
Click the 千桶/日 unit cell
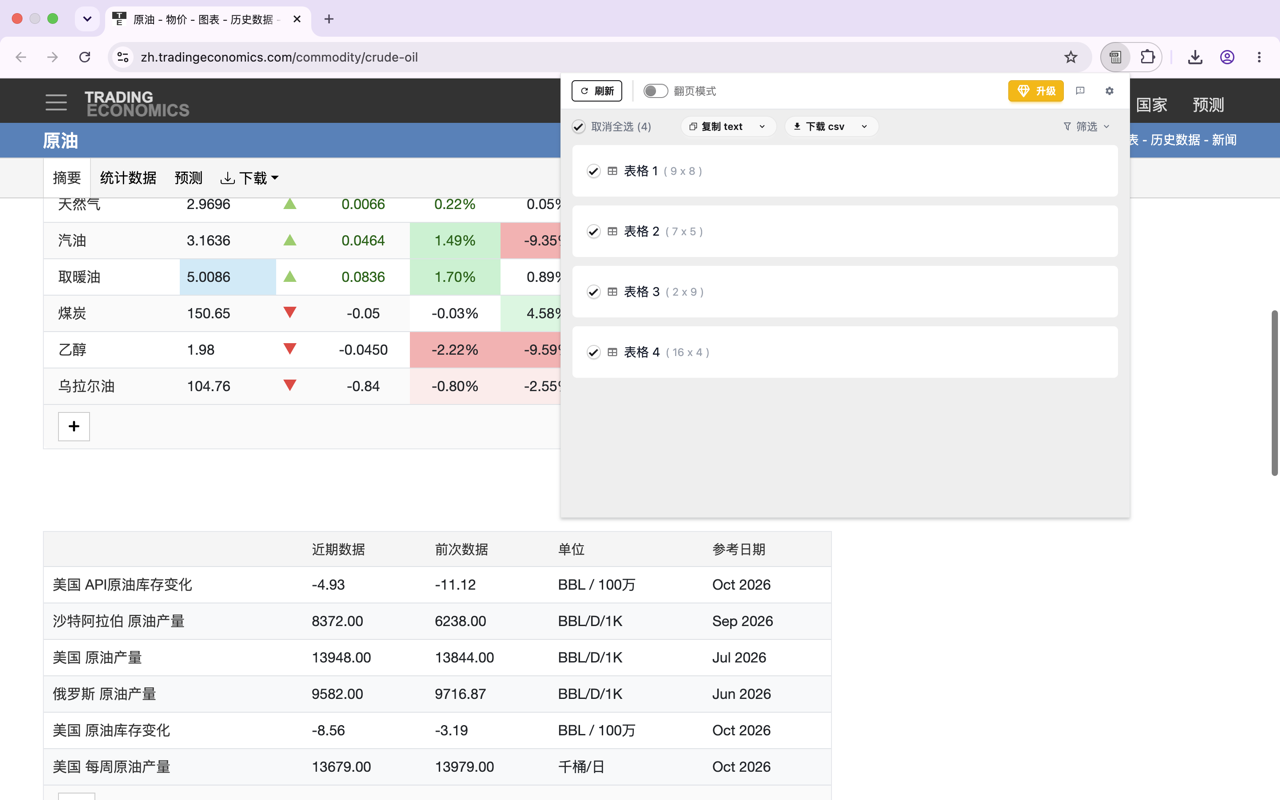(583, 767)
